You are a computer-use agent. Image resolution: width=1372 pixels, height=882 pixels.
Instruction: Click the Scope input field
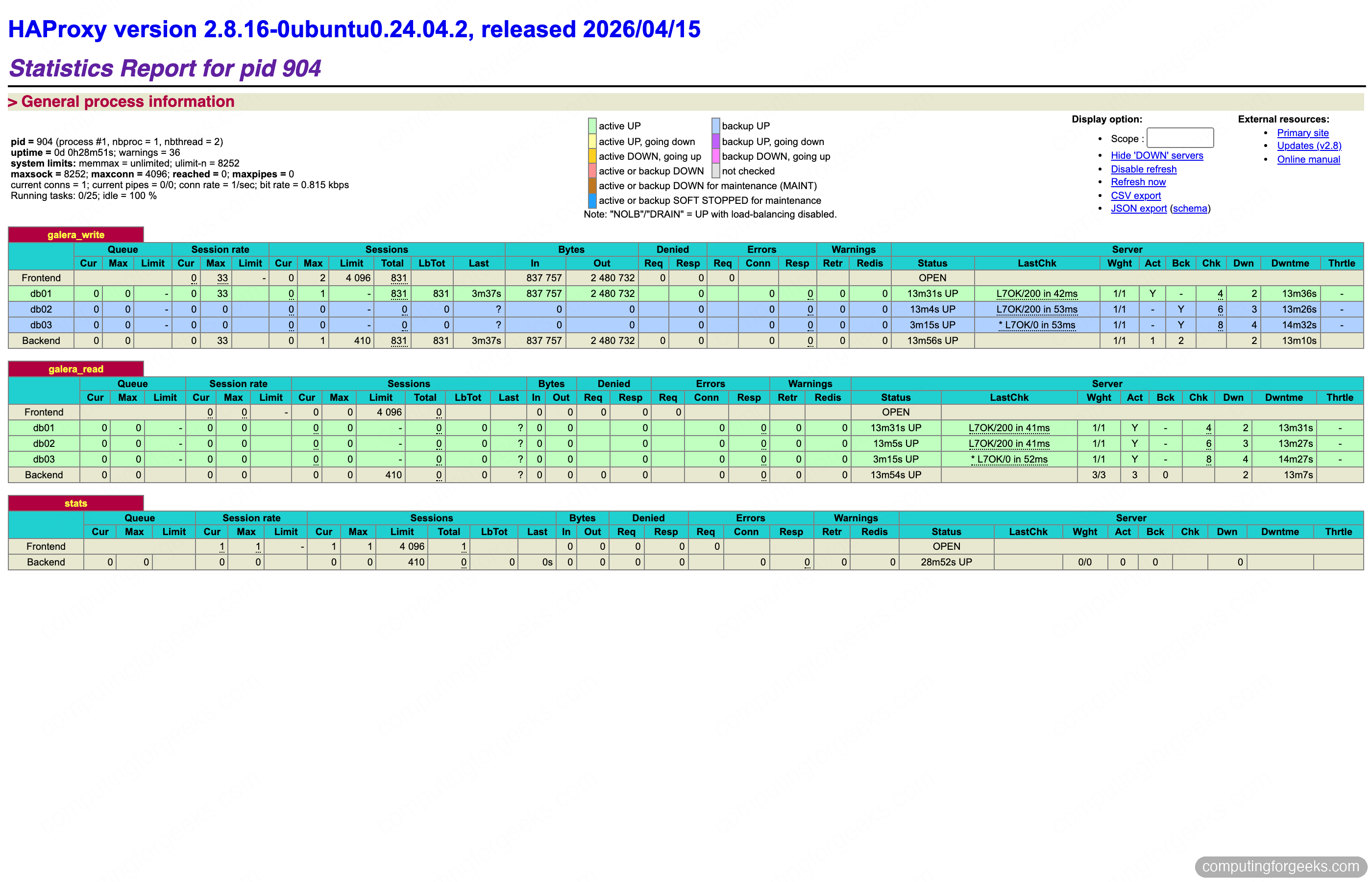(1179, 138)
